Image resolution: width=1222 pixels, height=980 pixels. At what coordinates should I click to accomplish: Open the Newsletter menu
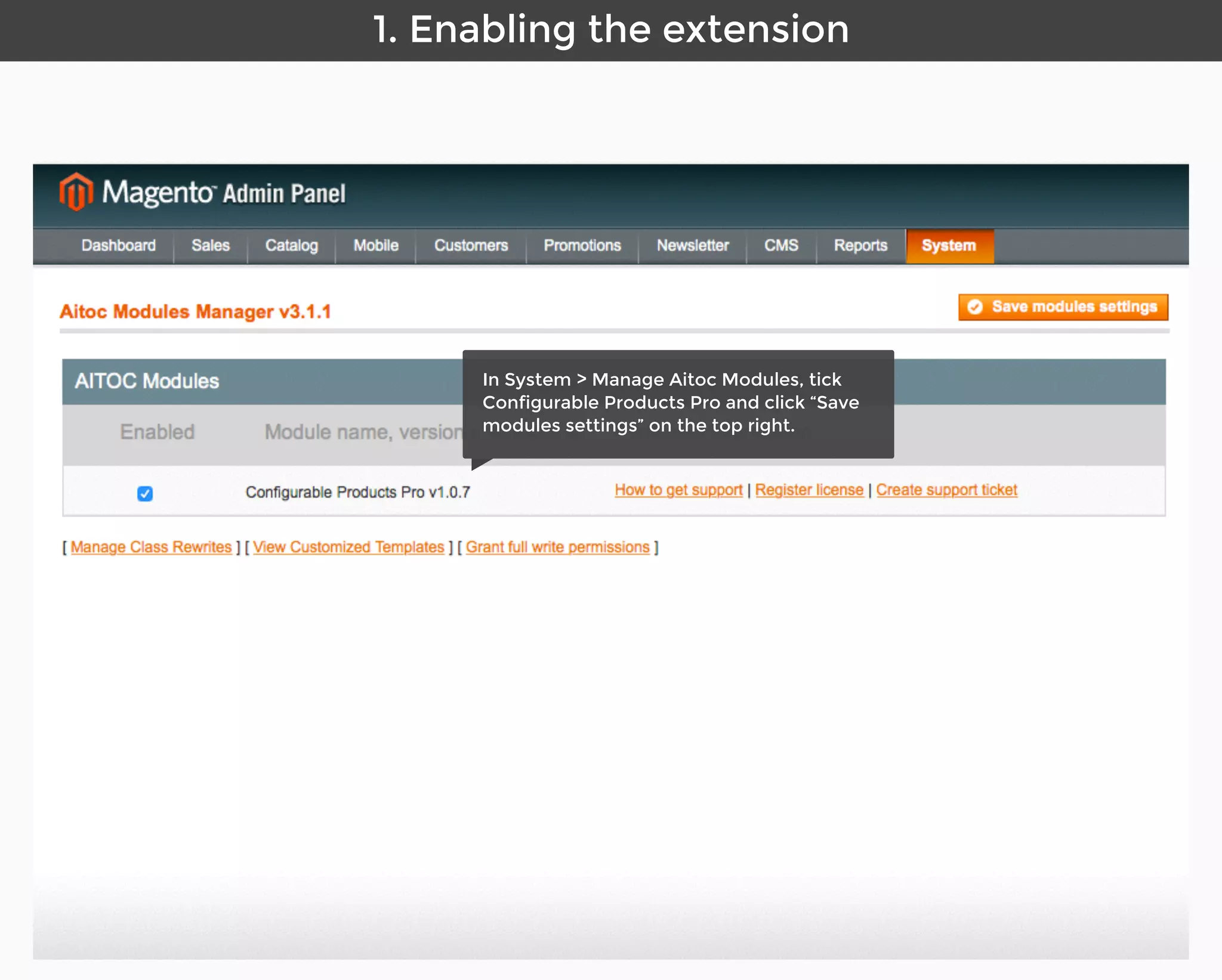point(693,246)
